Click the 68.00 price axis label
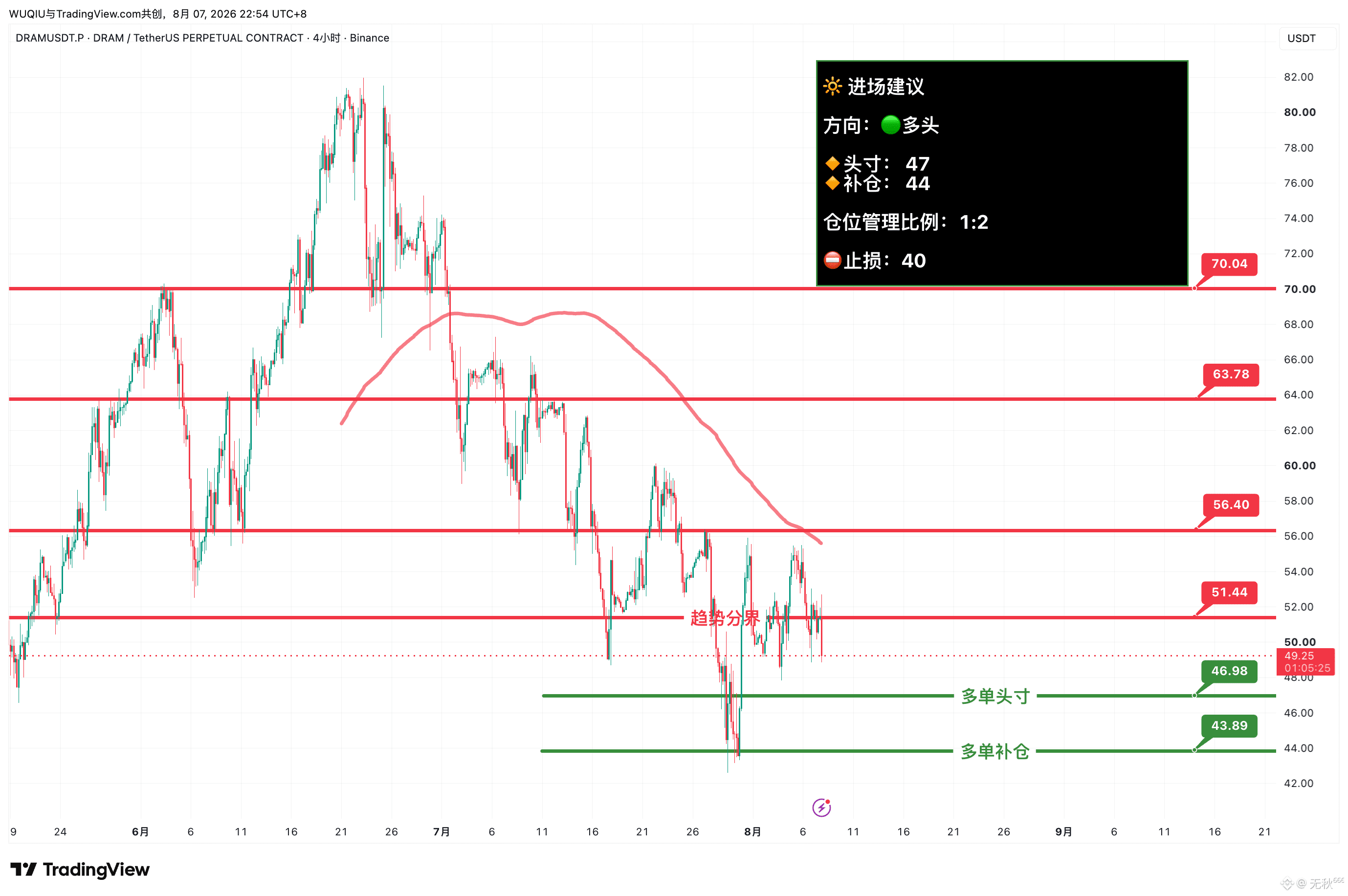 pos(1298,325)
